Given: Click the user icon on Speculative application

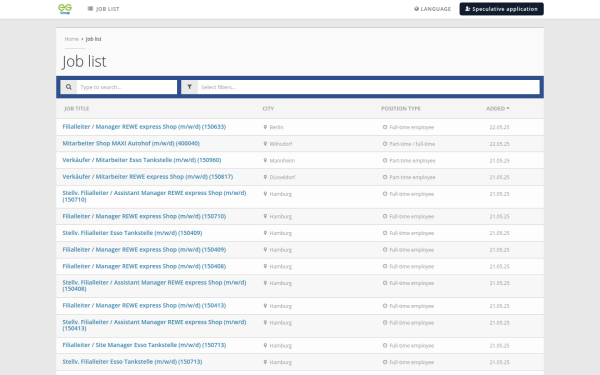Looking at the screenshot, I should point(468,9).
